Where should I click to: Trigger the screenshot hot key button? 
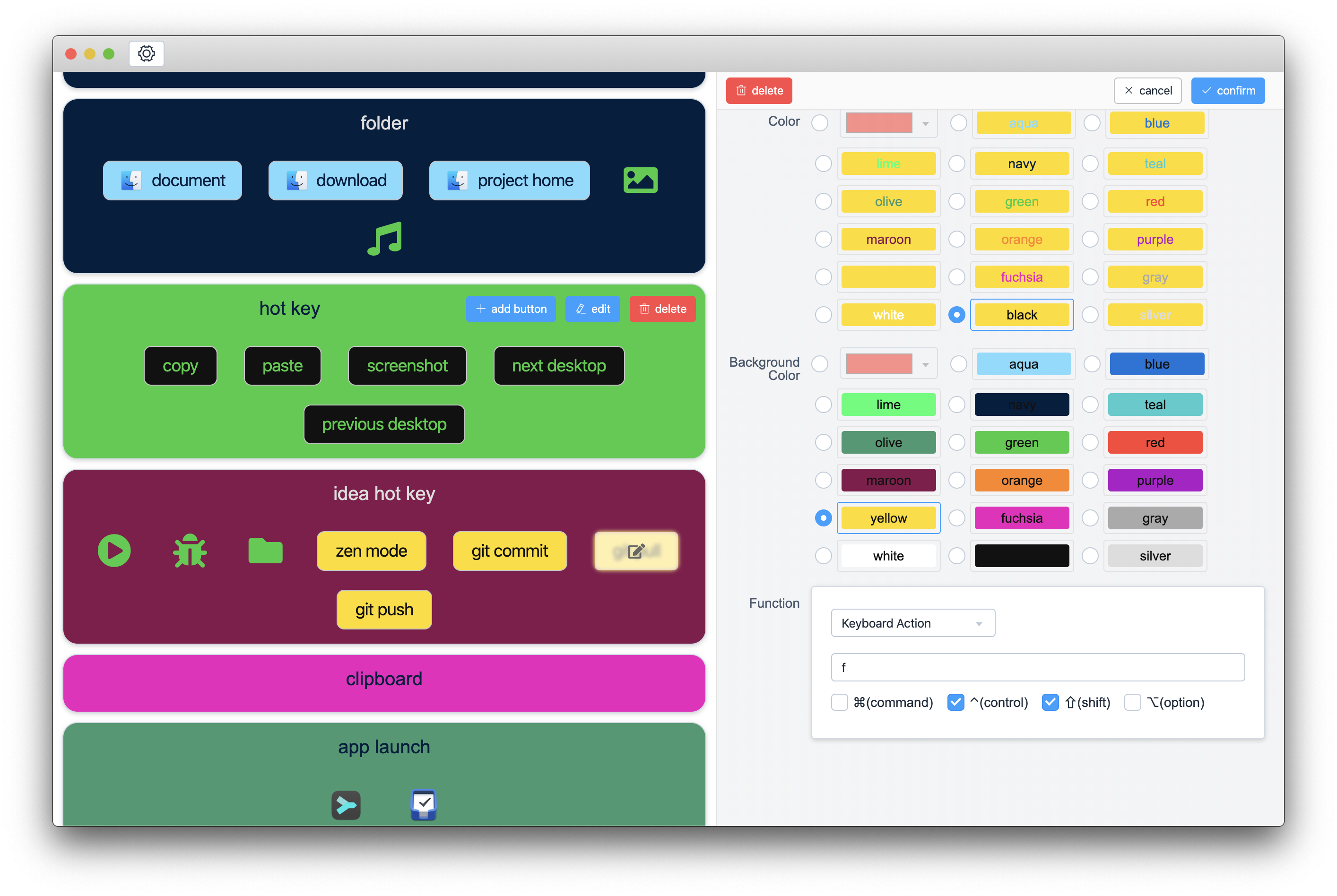[x=407, y=366]
